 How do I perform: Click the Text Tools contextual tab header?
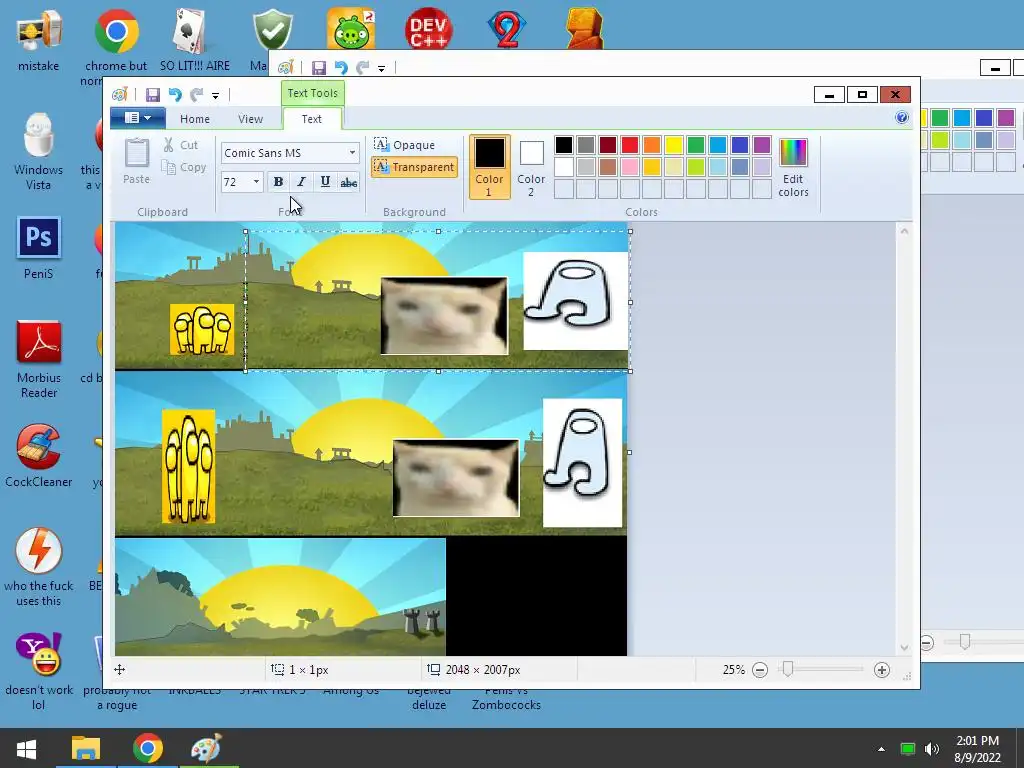click(x=313, y=93)
